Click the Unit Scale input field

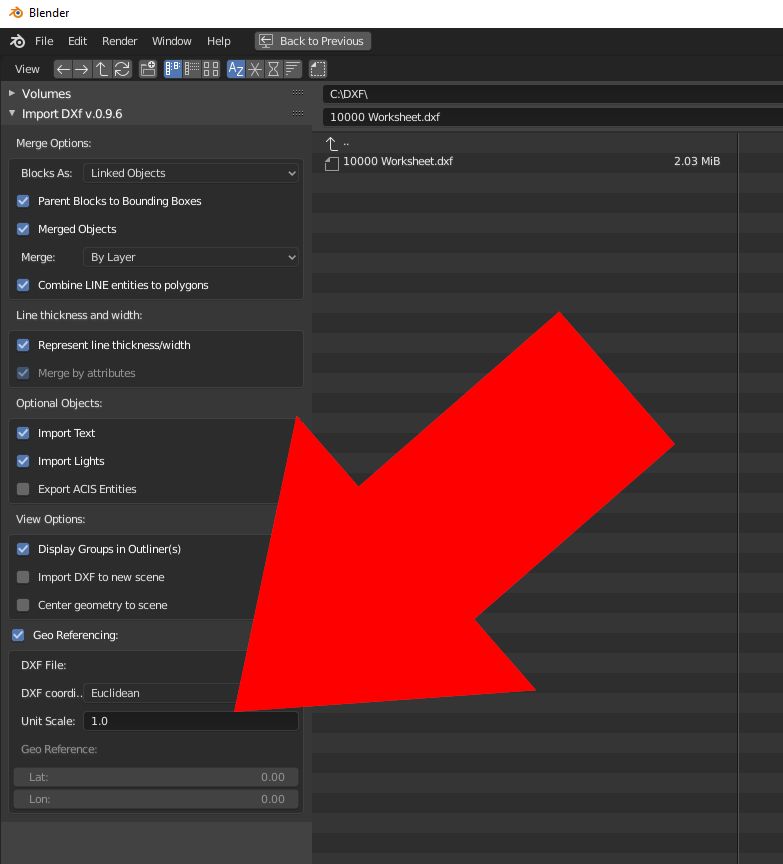(191, 721)
